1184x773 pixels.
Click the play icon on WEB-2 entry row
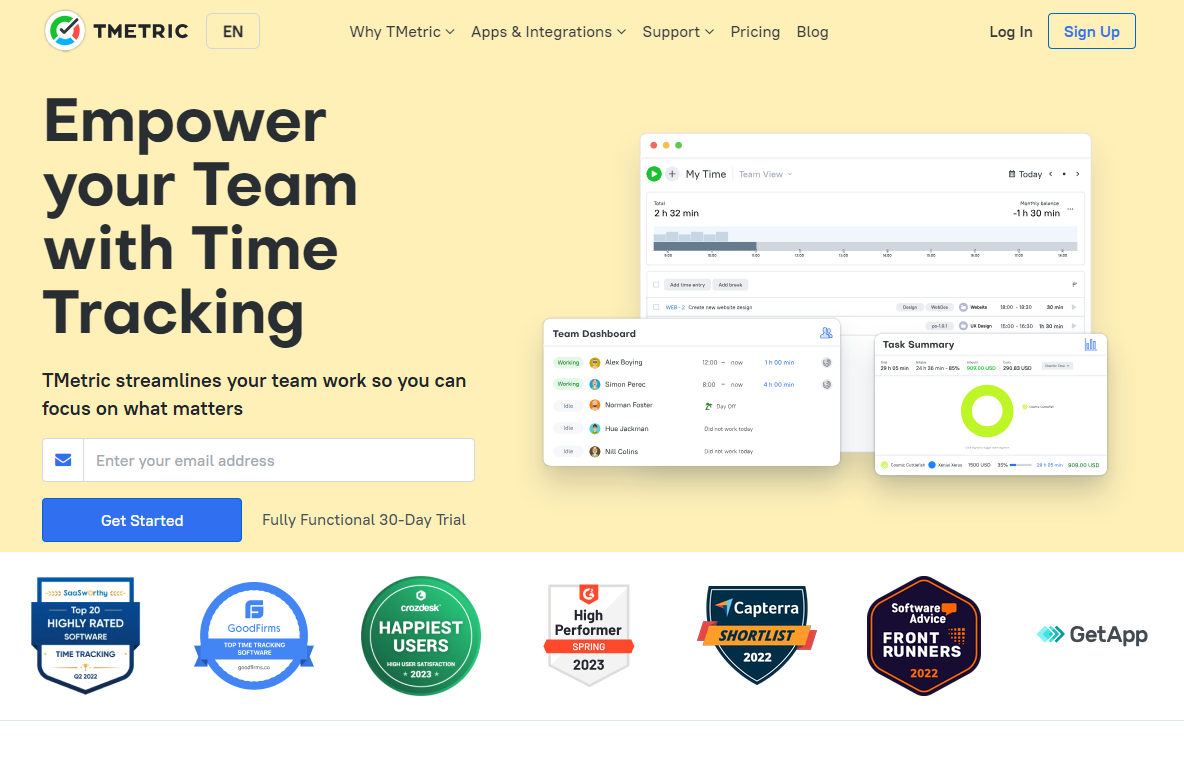1074,307
